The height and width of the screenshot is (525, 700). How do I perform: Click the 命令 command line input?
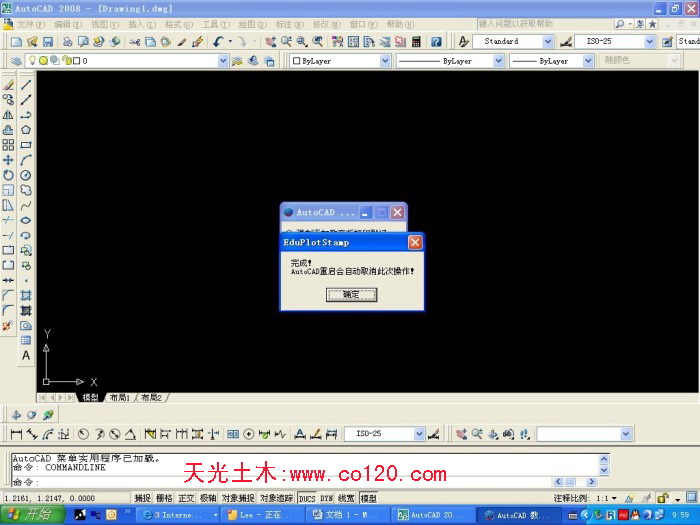click(300, 481)
